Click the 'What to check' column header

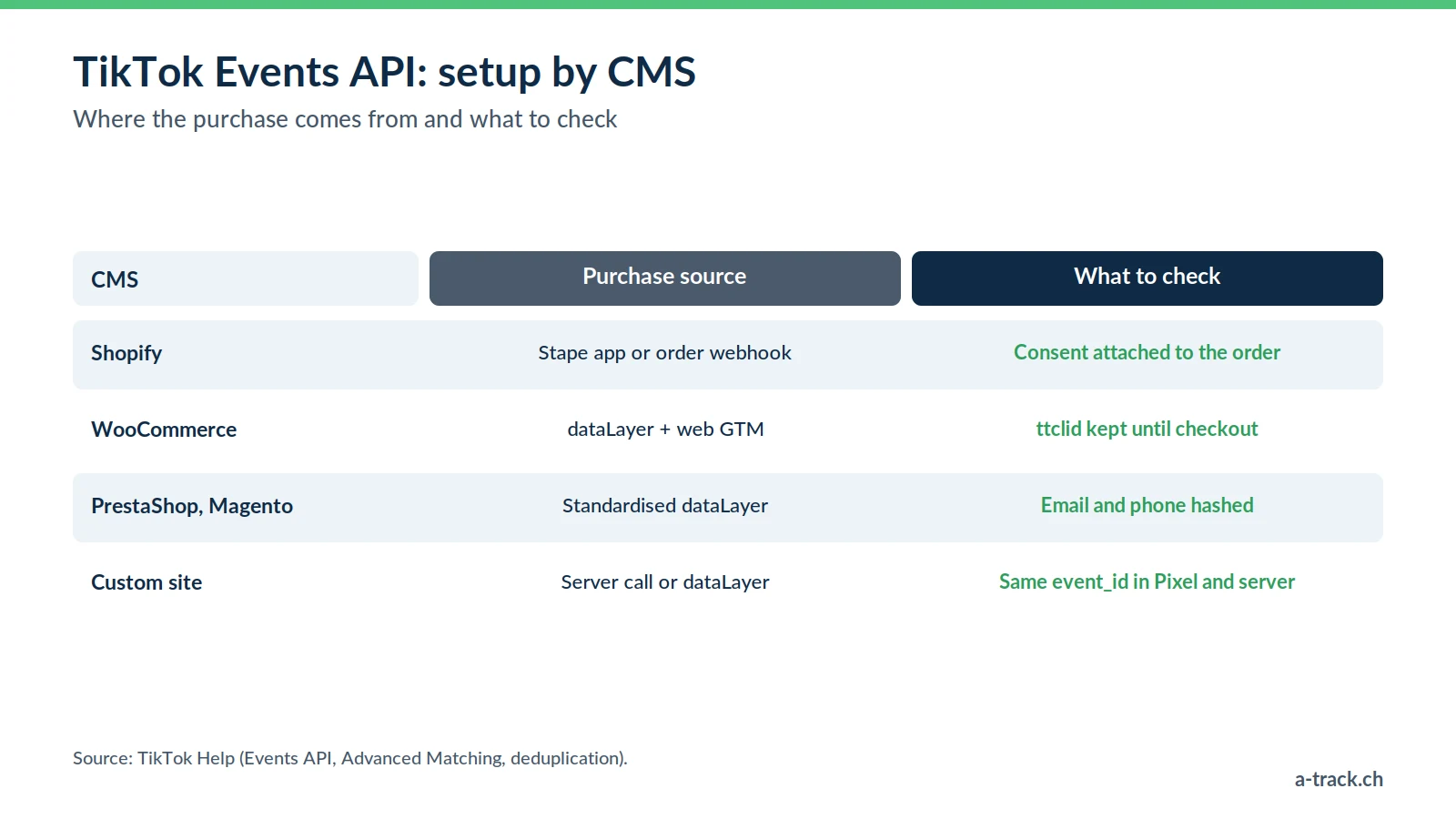coord(1148,278)
